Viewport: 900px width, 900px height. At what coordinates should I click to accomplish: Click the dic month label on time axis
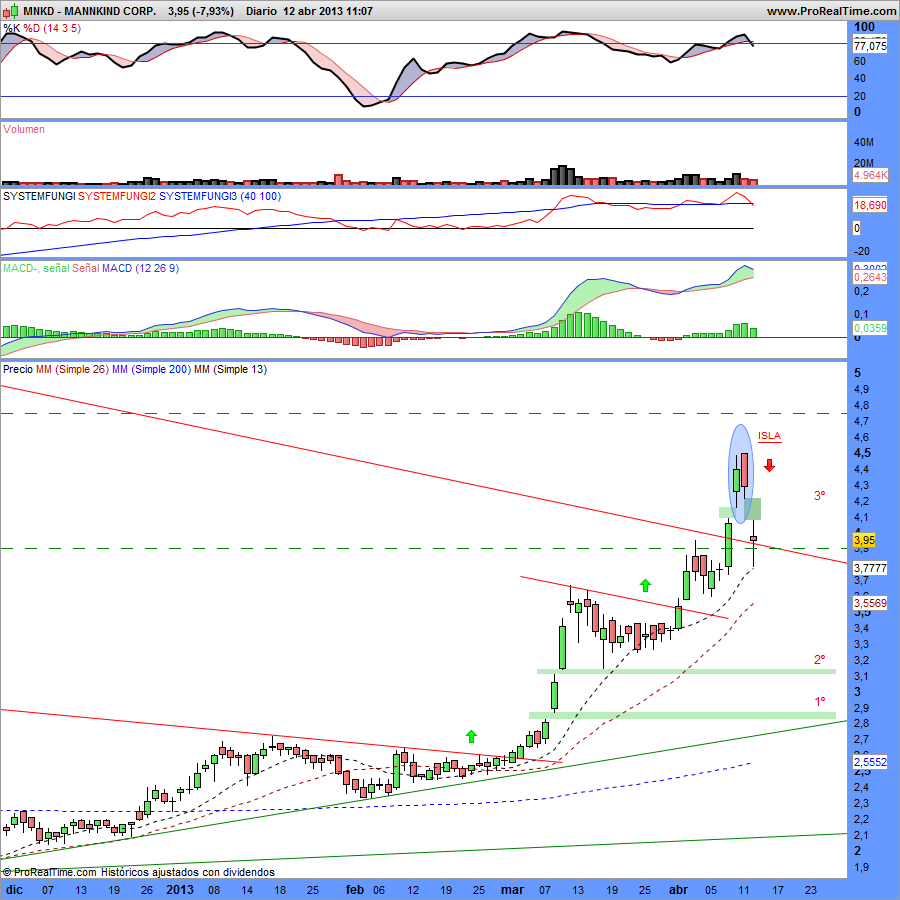(x=14, y=890)
